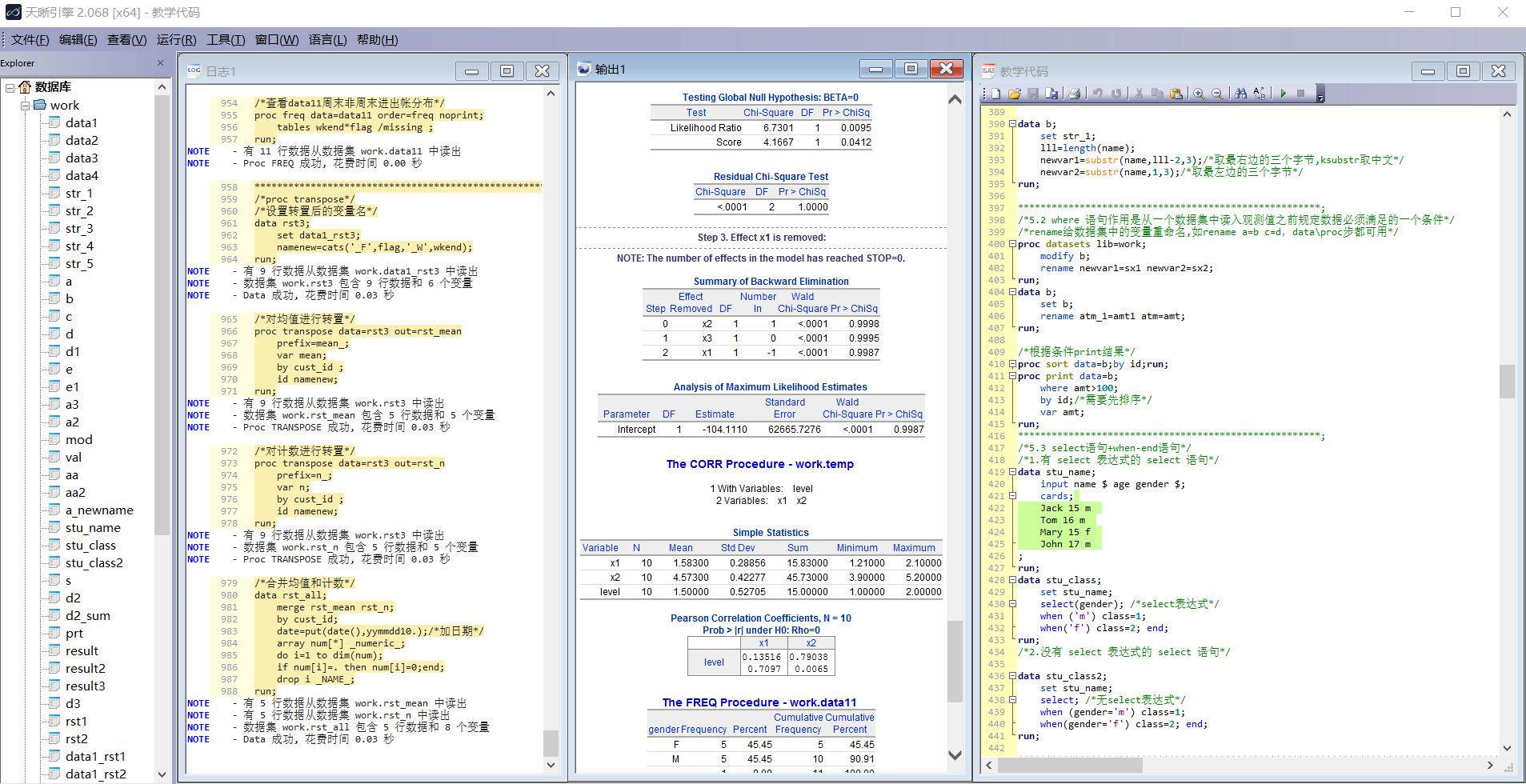The image size is (1526, 784).
Task: Open the 语言(L) menu
Action: [x=328, y=40]
